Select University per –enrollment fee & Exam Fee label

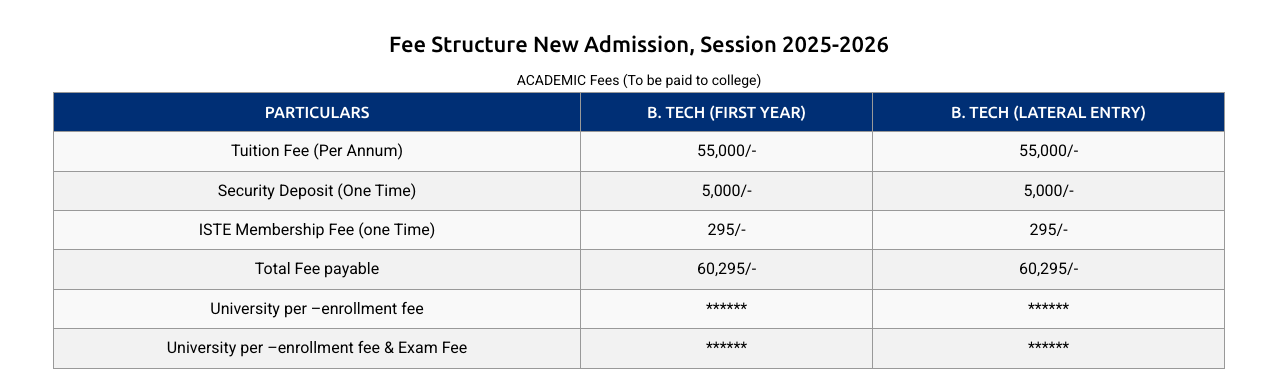(x=317, y=348)
